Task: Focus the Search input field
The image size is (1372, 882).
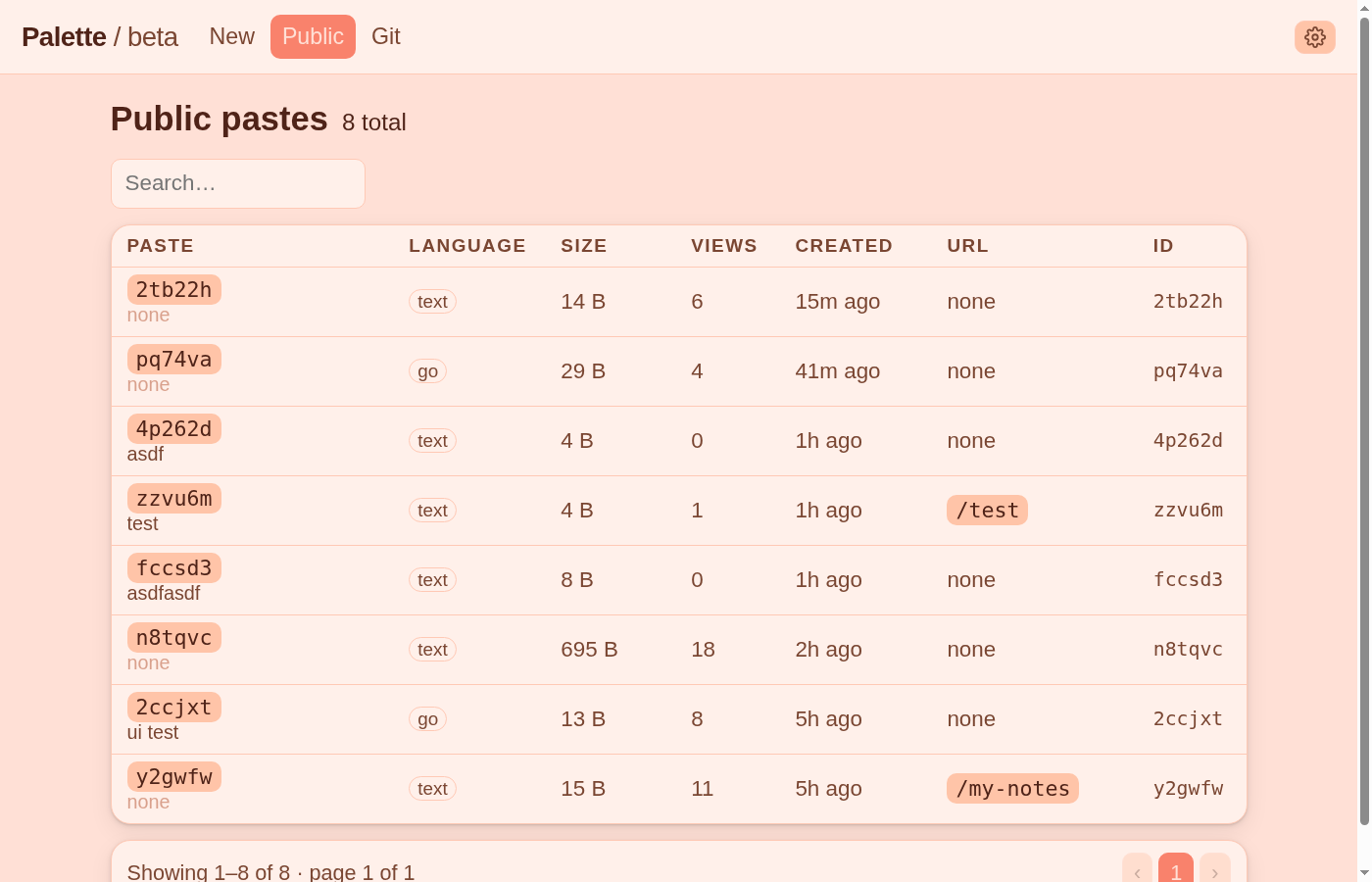Action: [x=238, y=183]
